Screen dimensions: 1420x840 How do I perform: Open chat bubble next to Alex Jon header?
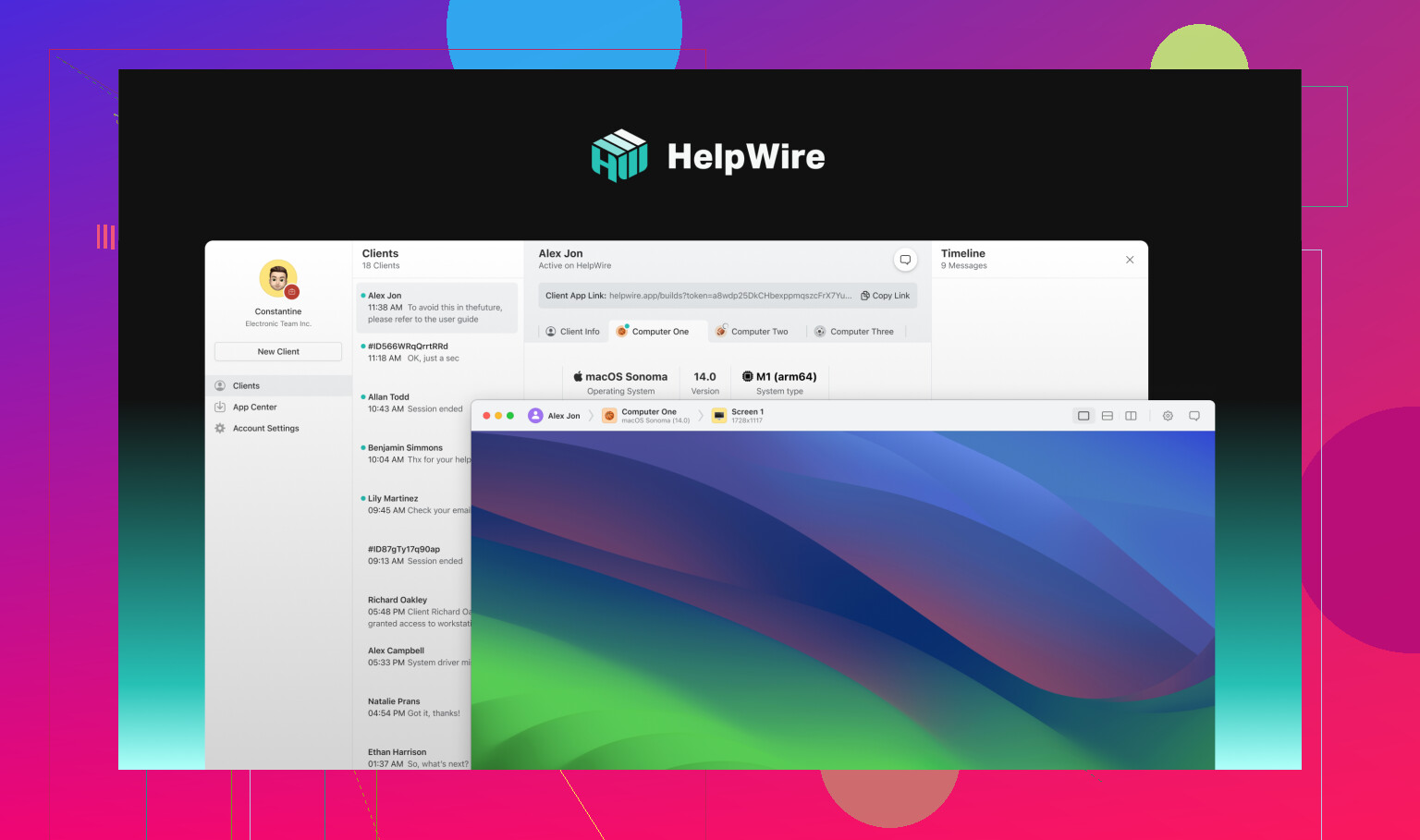coord(905,260)
